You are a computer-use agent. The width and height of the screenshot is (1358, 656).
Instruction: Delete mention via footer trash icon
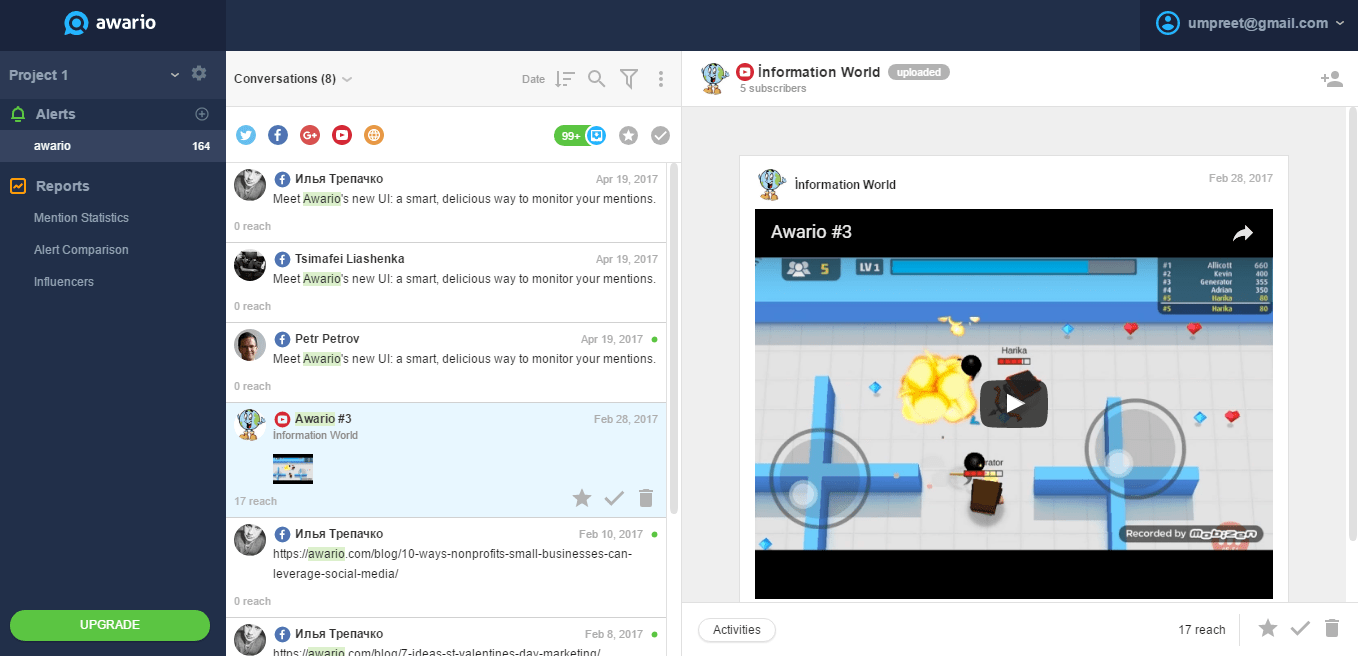[x=1331, y=628]
